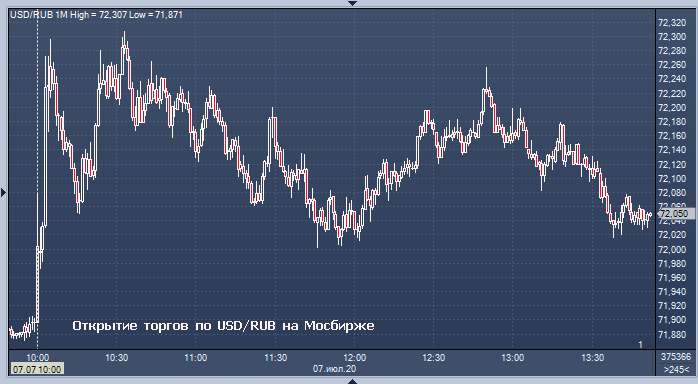Viewport: 698px width, 384px height.
Task: Click price level 72,300 on axis
Action: [x=672, y=36]
